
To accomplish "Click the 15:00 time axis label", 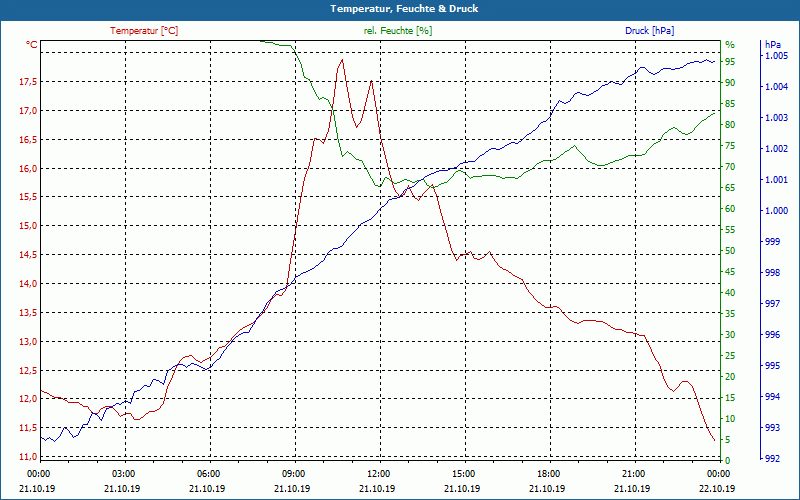I will [x=463, y=473].
